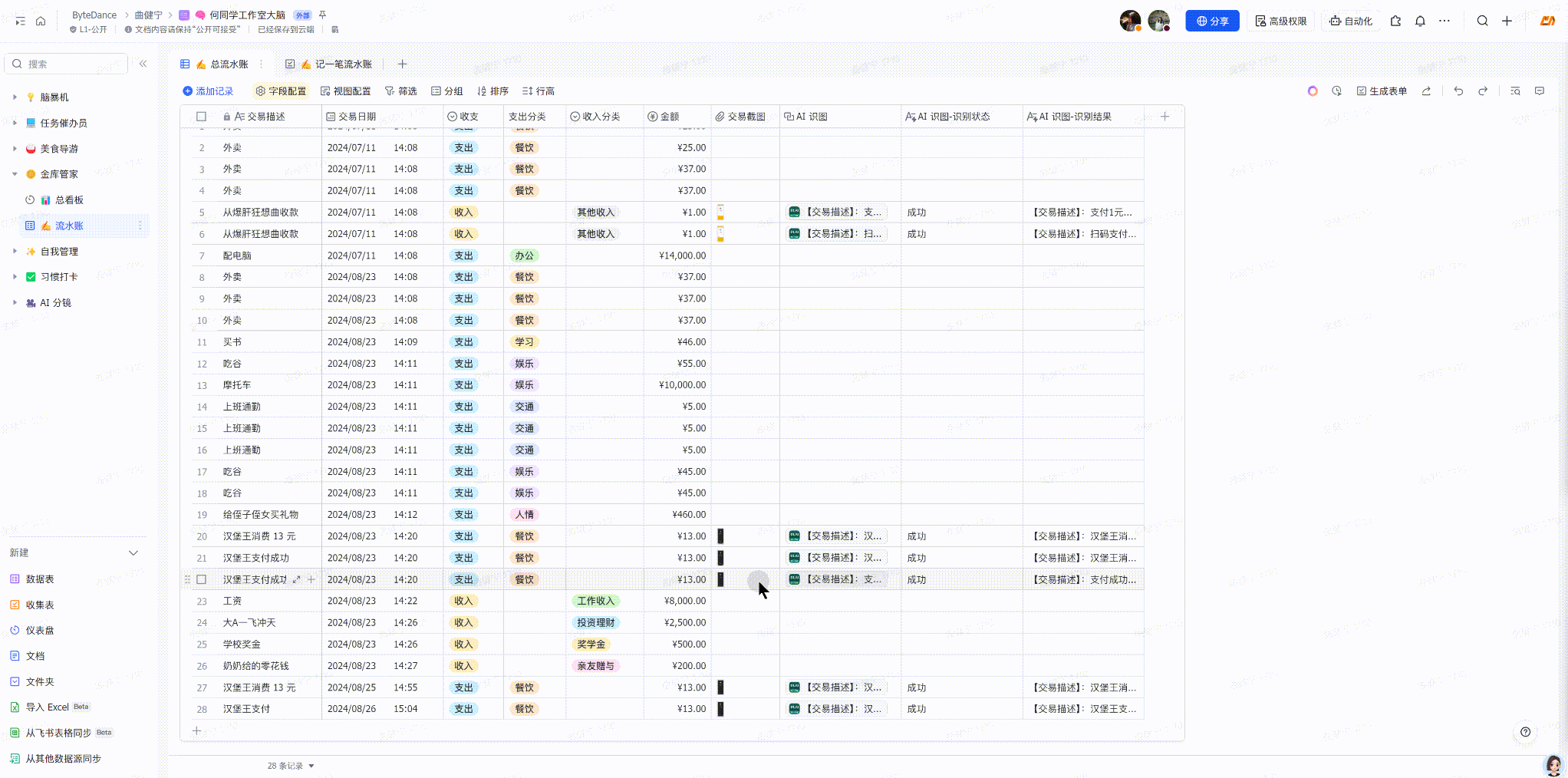The height and width of the screenshot is (778, 1568).
Task: Collapse the 新建 section chevron
Action: tap(133, 553)
